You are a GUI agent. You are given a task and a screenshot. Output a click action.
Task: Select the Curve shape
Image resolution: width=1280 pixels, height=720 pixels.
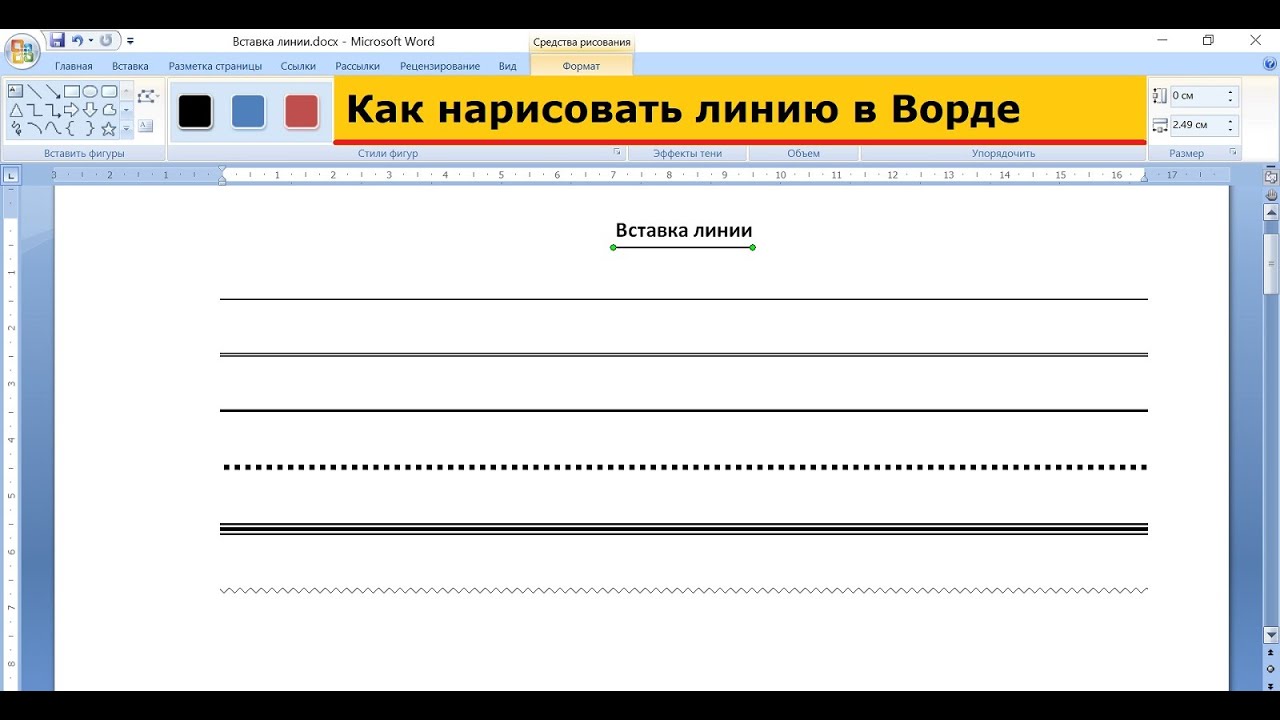(53, 129)
